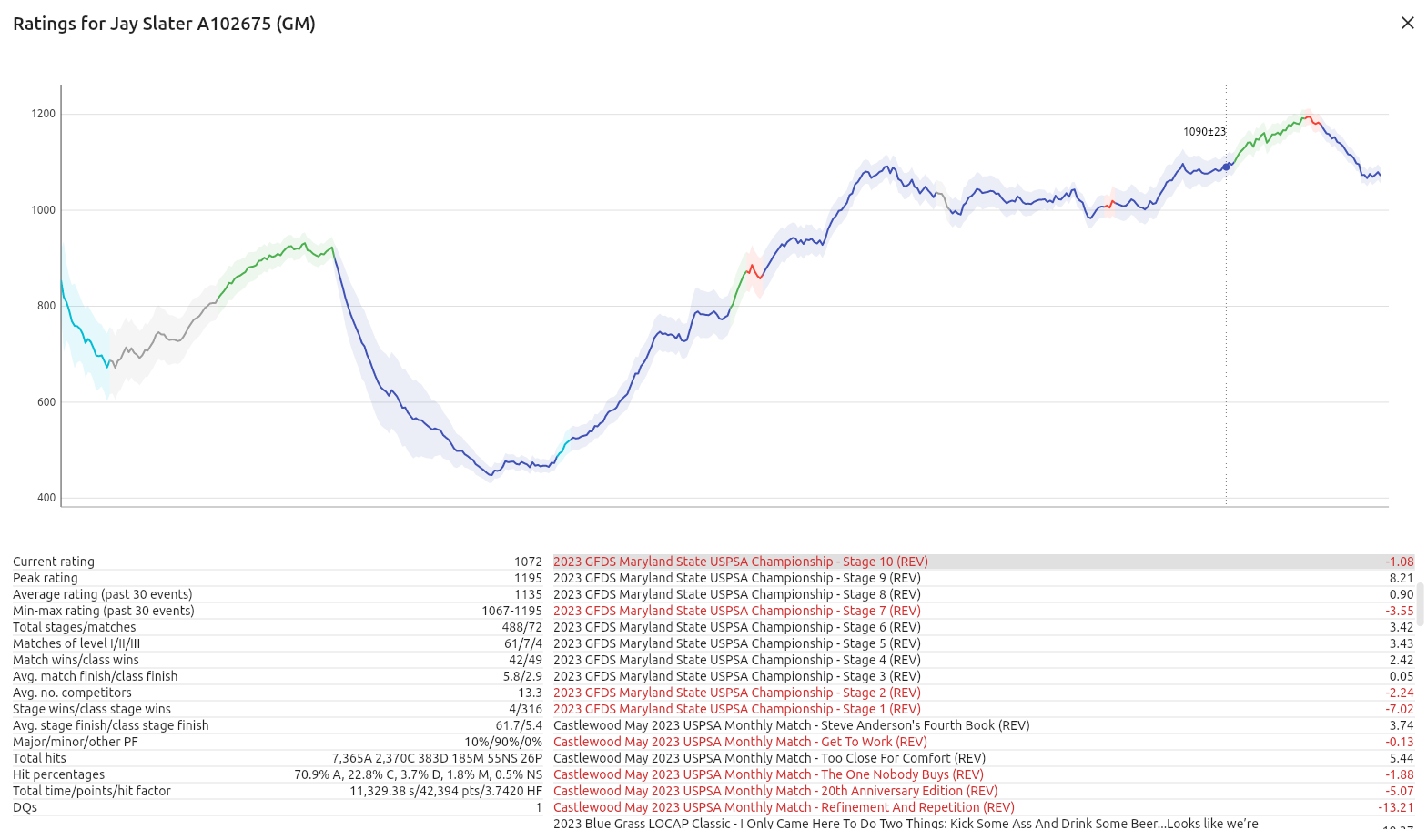
Task: Click the Average rating (past 30 events) row
Action: click(278, 594)
